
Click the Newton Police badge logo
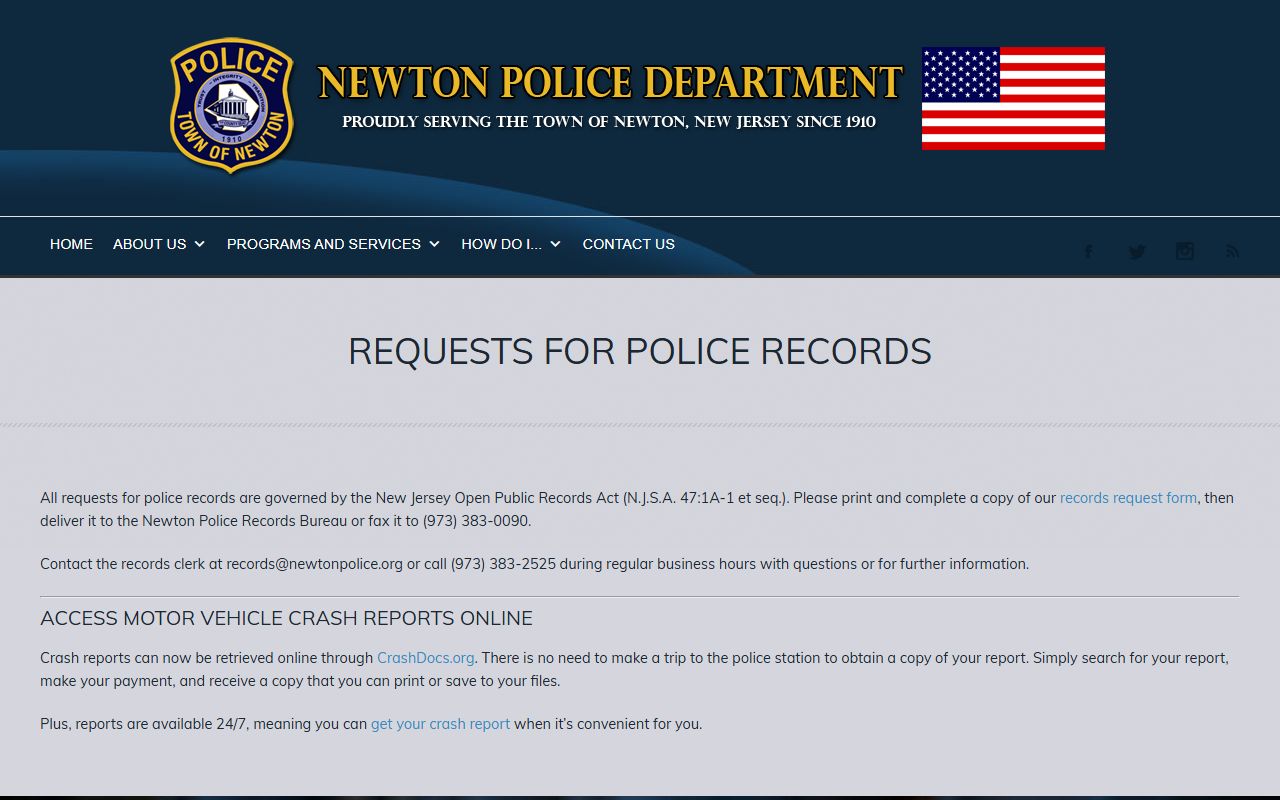tap(232, 106)
